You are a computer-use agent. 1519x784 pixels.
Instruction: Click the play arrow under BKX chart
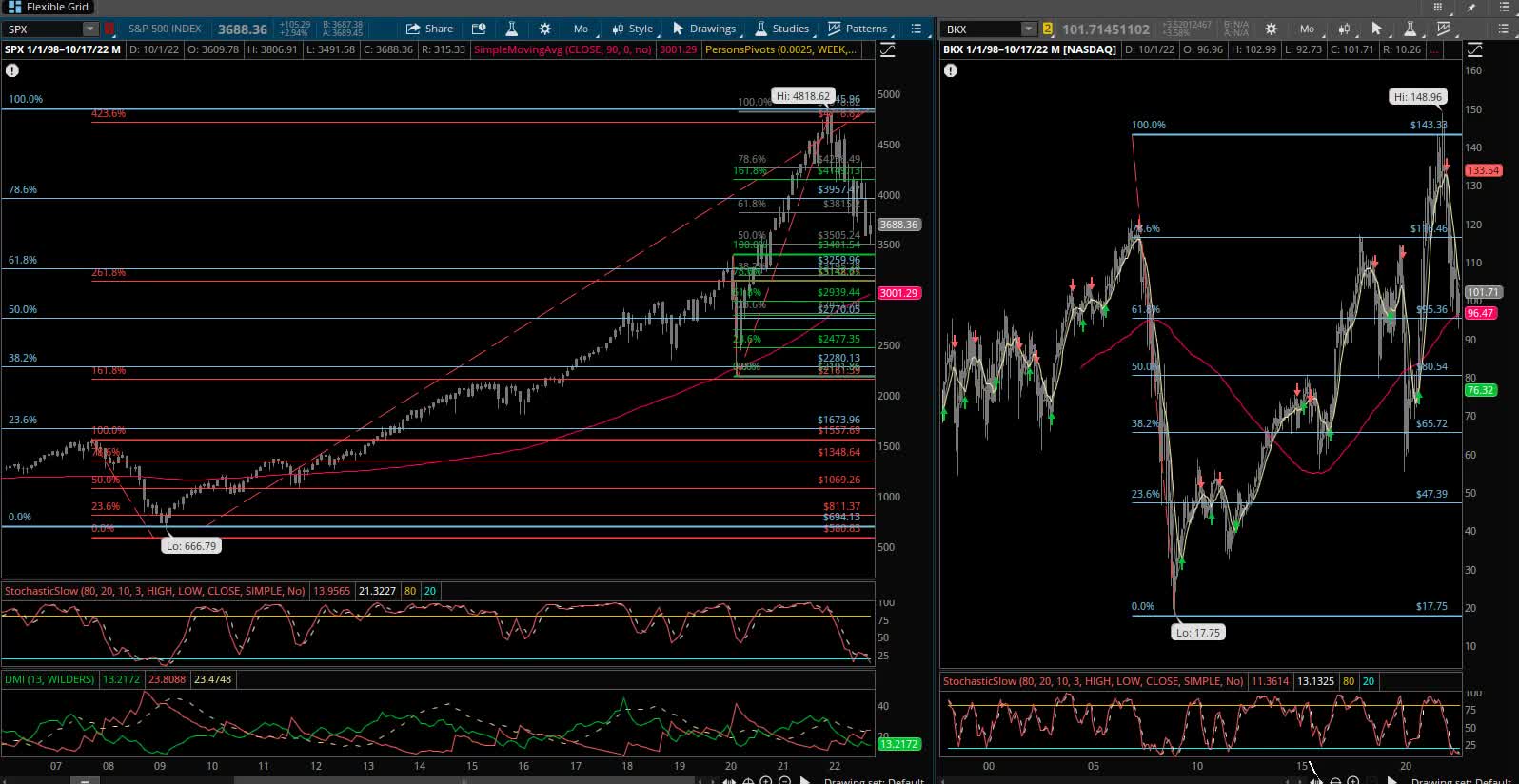click(x=1391, y=780)
